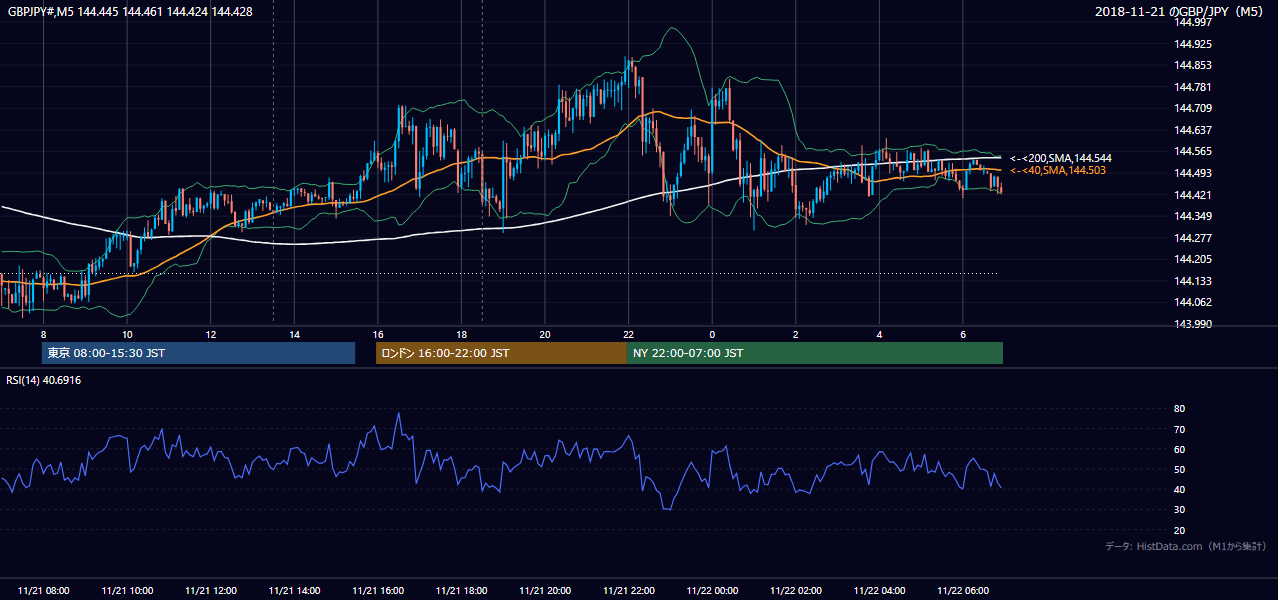Click the 11/22 02:00 timestamp
Viewport: 1278px width, 600px height.
(x=796, y=591)
